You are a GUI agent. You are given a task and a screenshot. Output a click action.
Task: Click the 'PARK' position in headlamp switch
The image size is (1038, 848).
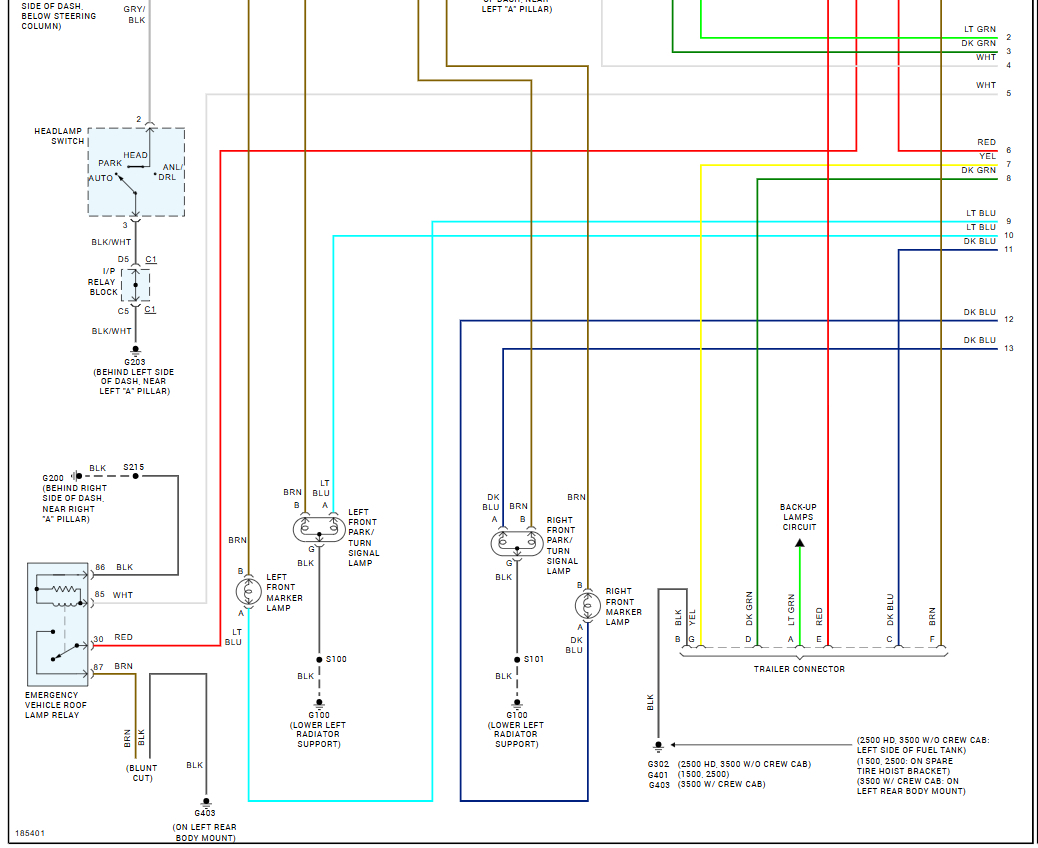pos(110,163)
